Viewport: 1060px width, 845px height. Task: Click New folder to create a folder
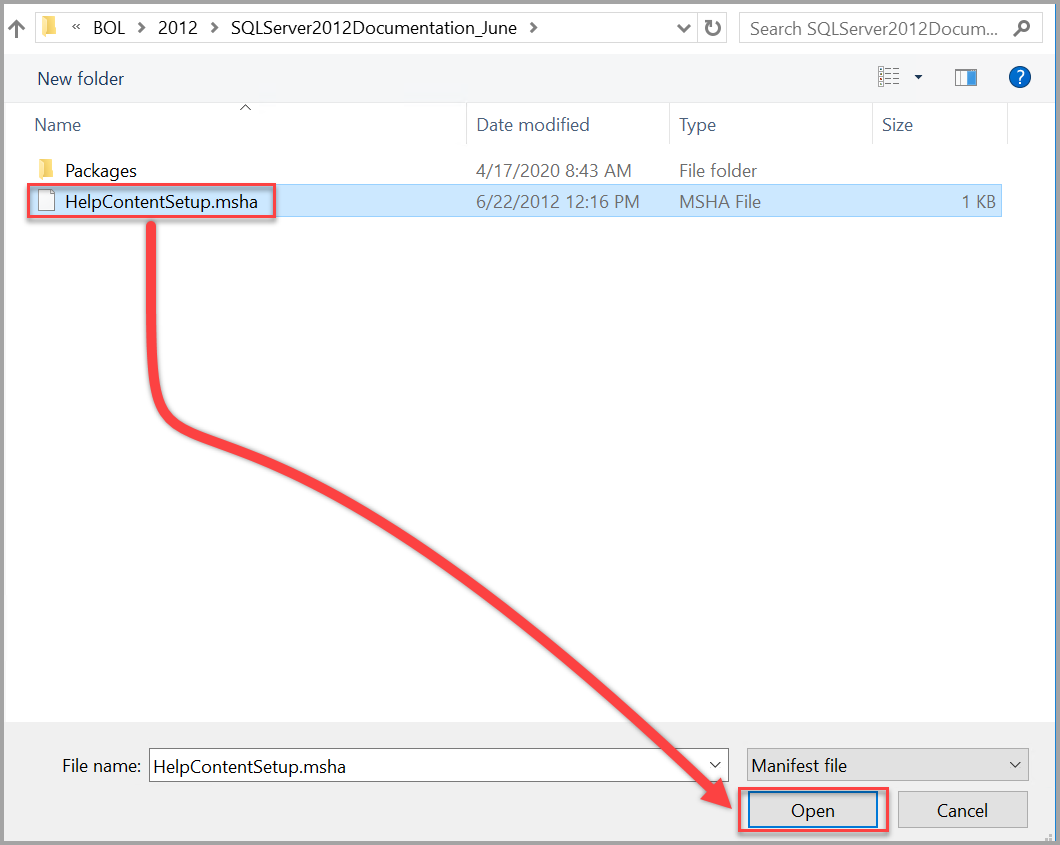point(80,78)
